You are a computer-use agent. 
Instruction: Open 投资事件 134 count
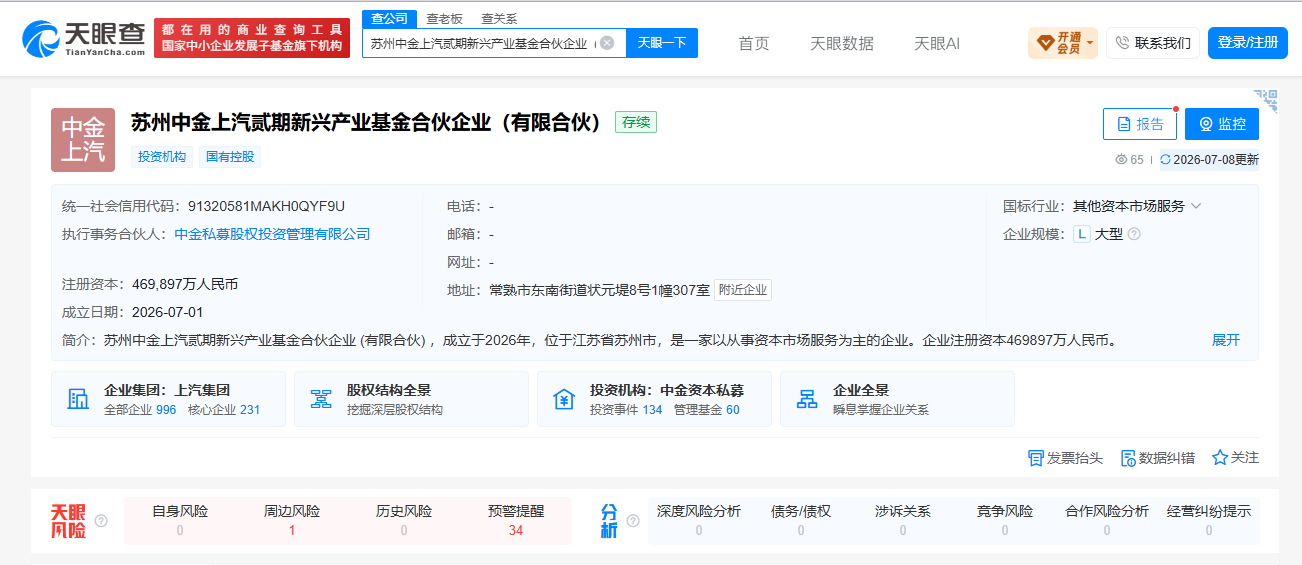click(x=626, y=410)
